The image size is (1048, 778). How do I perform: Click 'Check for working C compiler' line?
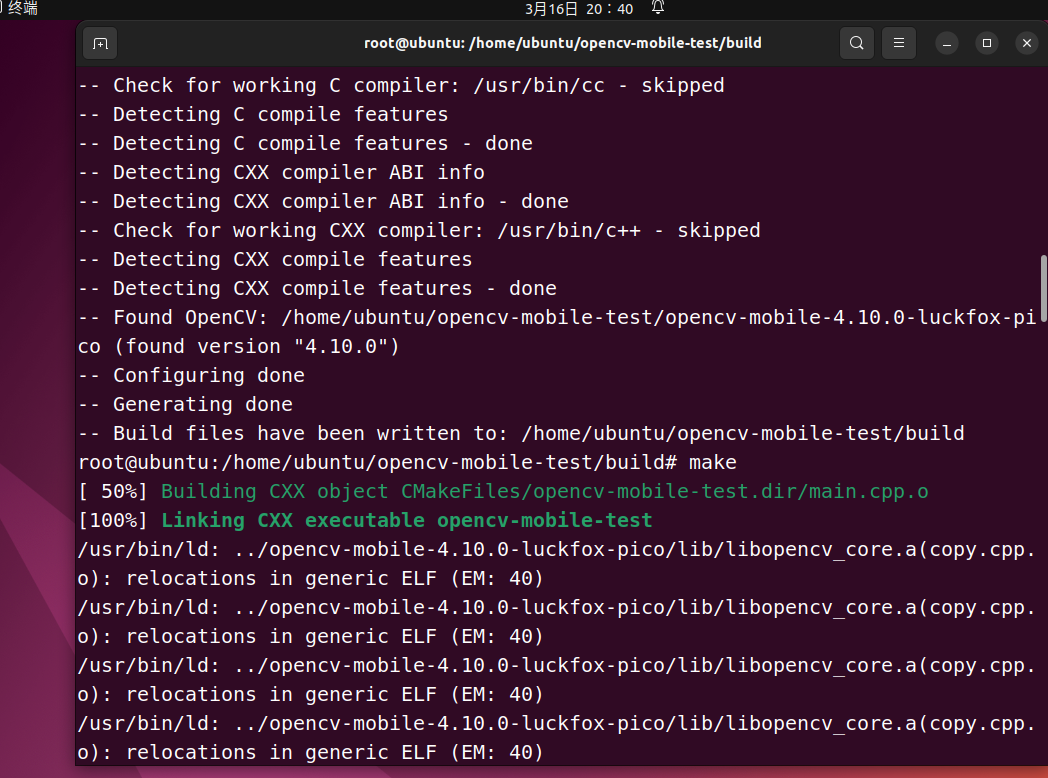401,86
